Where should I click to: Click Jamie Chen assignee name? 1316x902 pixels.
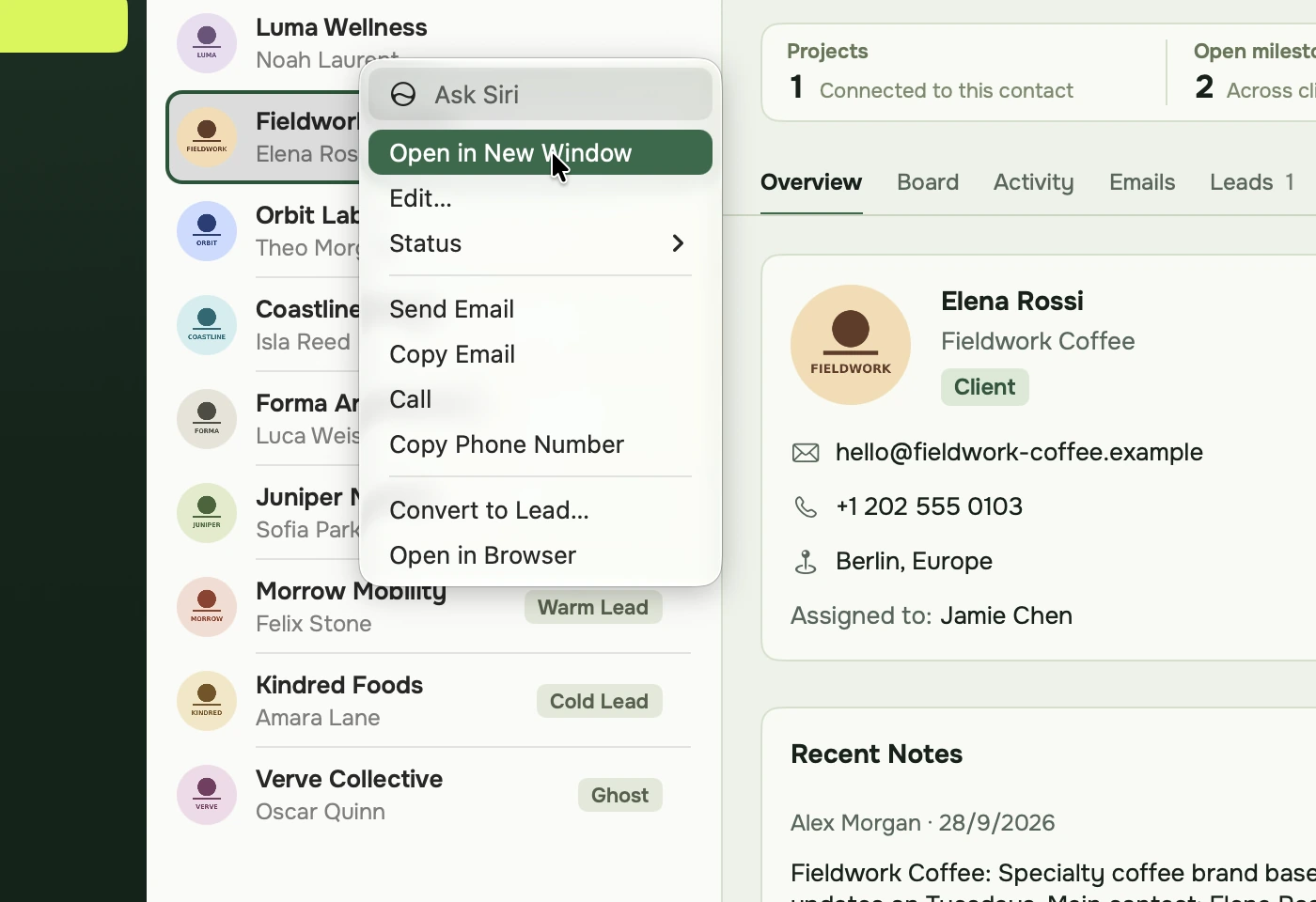tap(1006, 615)
